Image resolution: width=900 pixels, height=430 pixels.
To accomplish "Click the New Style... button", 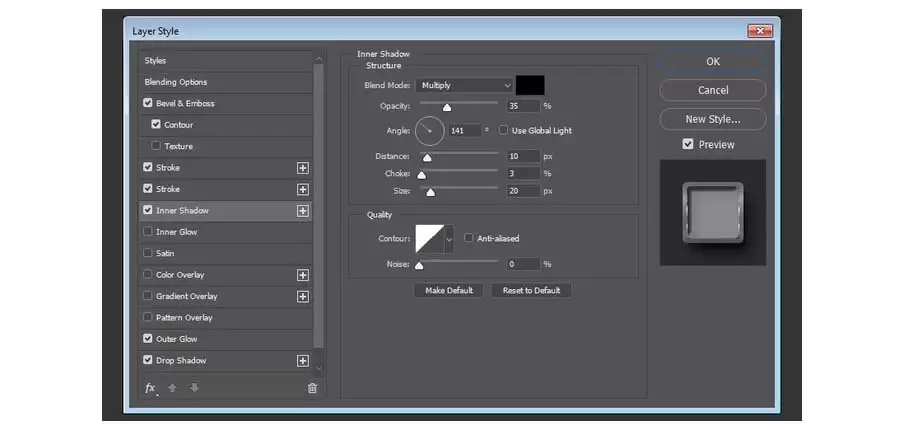I will [713, 119].
